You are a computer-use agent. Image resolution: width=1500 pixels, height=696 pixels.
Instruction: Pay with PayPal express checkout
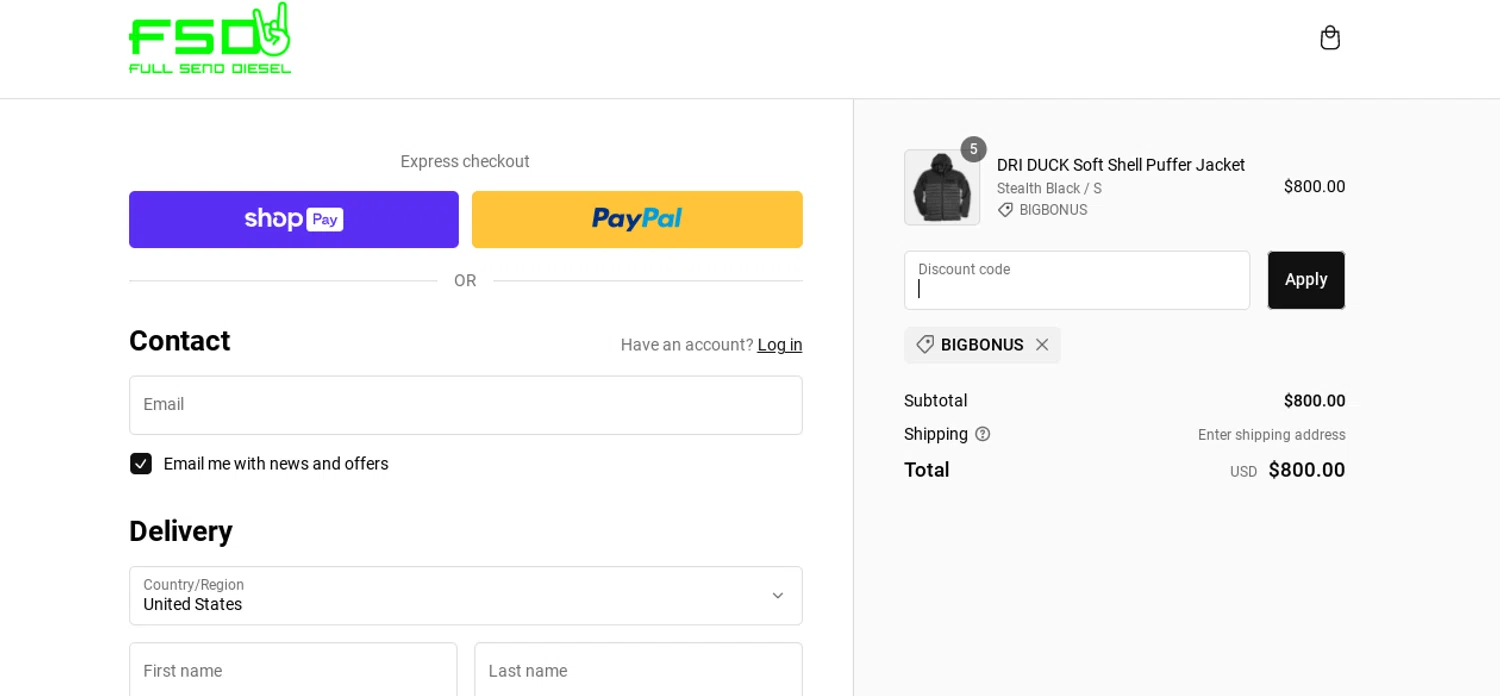[637, 219]
